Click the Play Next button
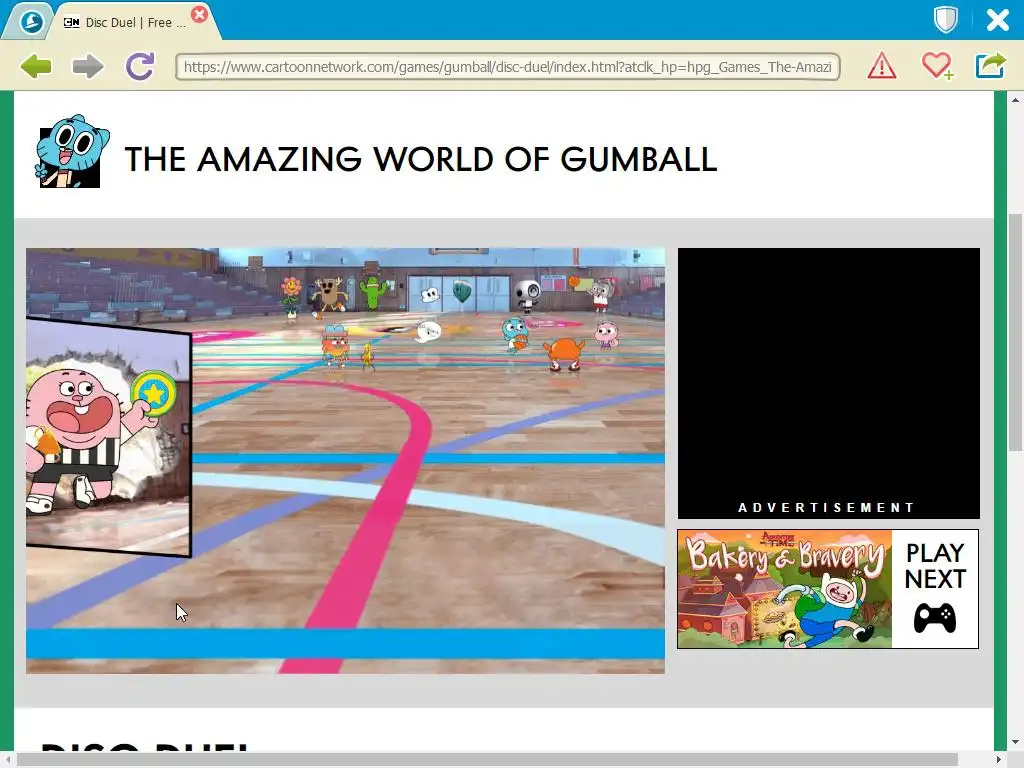Screen dimensions: 1024x768 click(x=935, y=589)
